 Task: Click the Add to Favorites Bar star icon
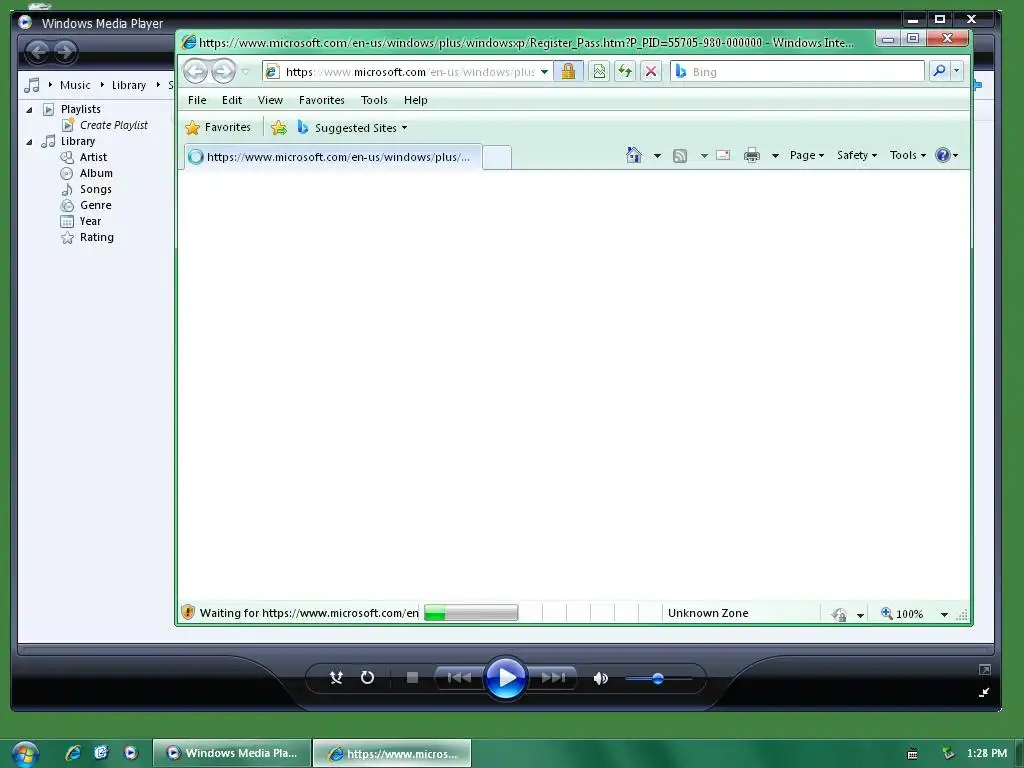279,127
